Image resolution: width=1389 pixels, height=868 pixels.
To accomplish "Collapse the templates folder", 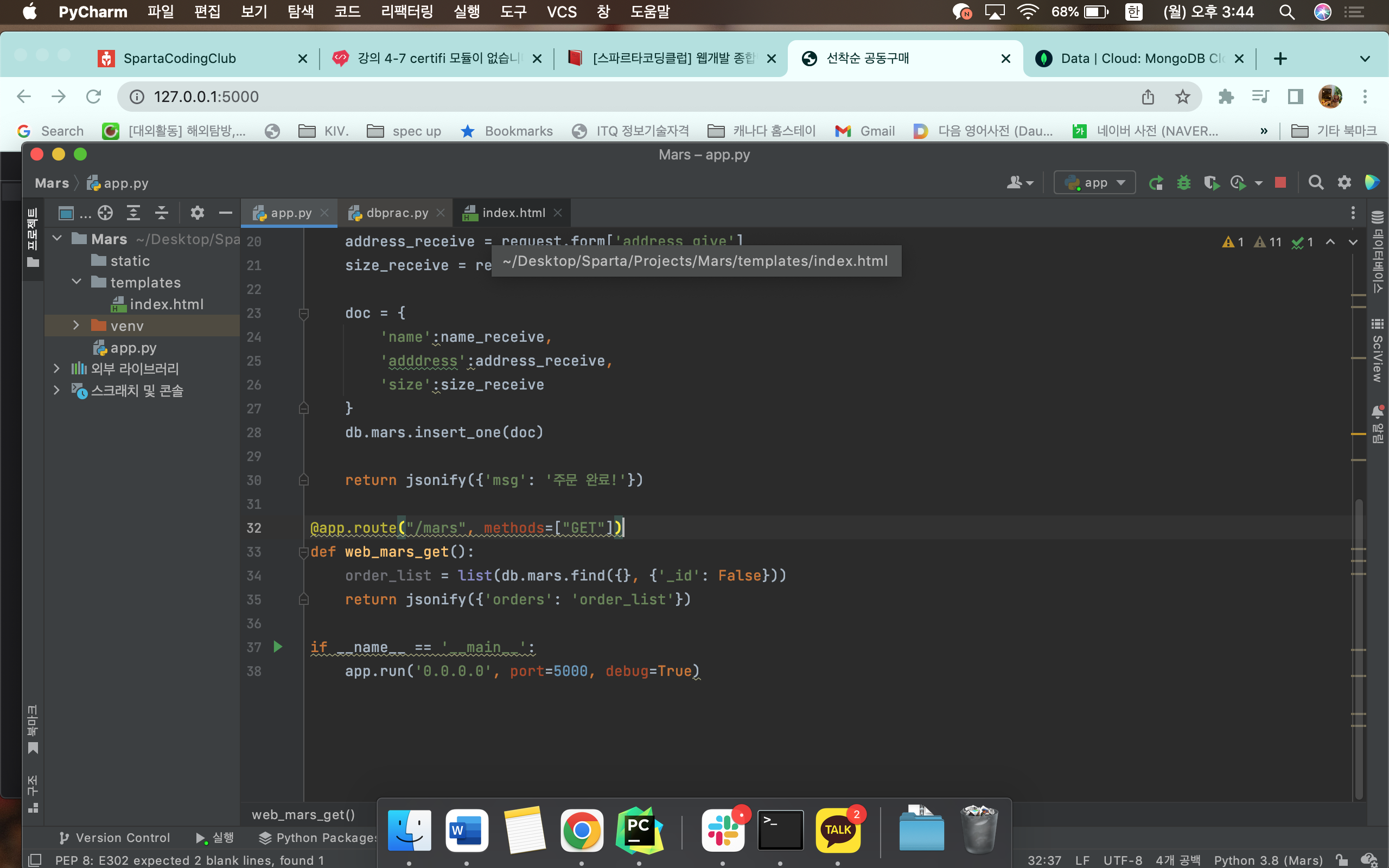I will [x=77, y=282].
